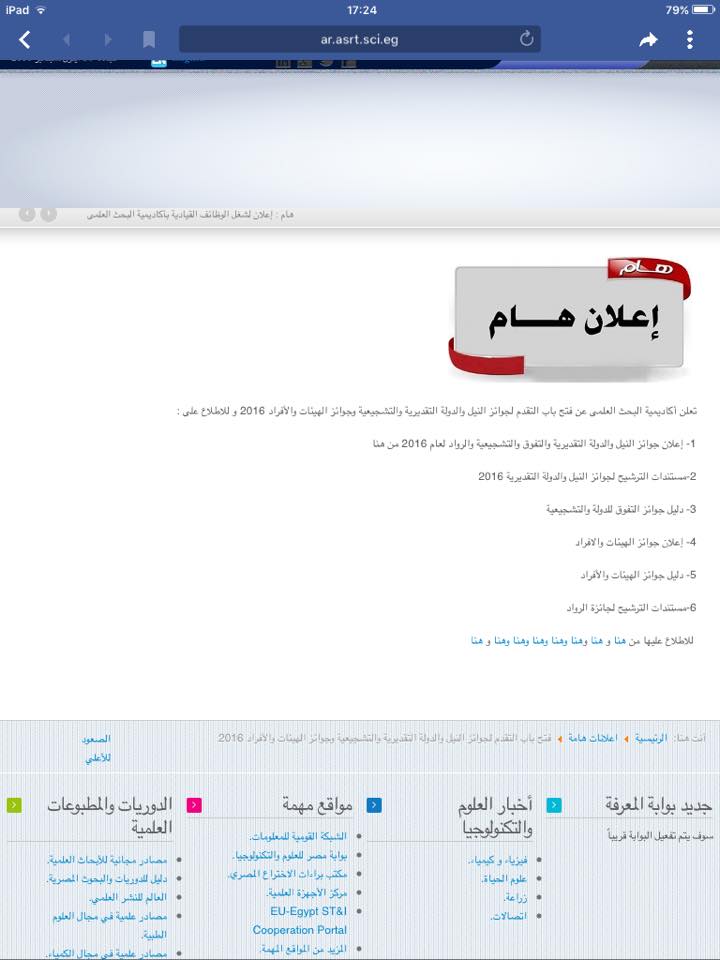Reload the page with refresh icon
Image resolution: width=720 pixels, height=960 pixels.
point(526,39)
